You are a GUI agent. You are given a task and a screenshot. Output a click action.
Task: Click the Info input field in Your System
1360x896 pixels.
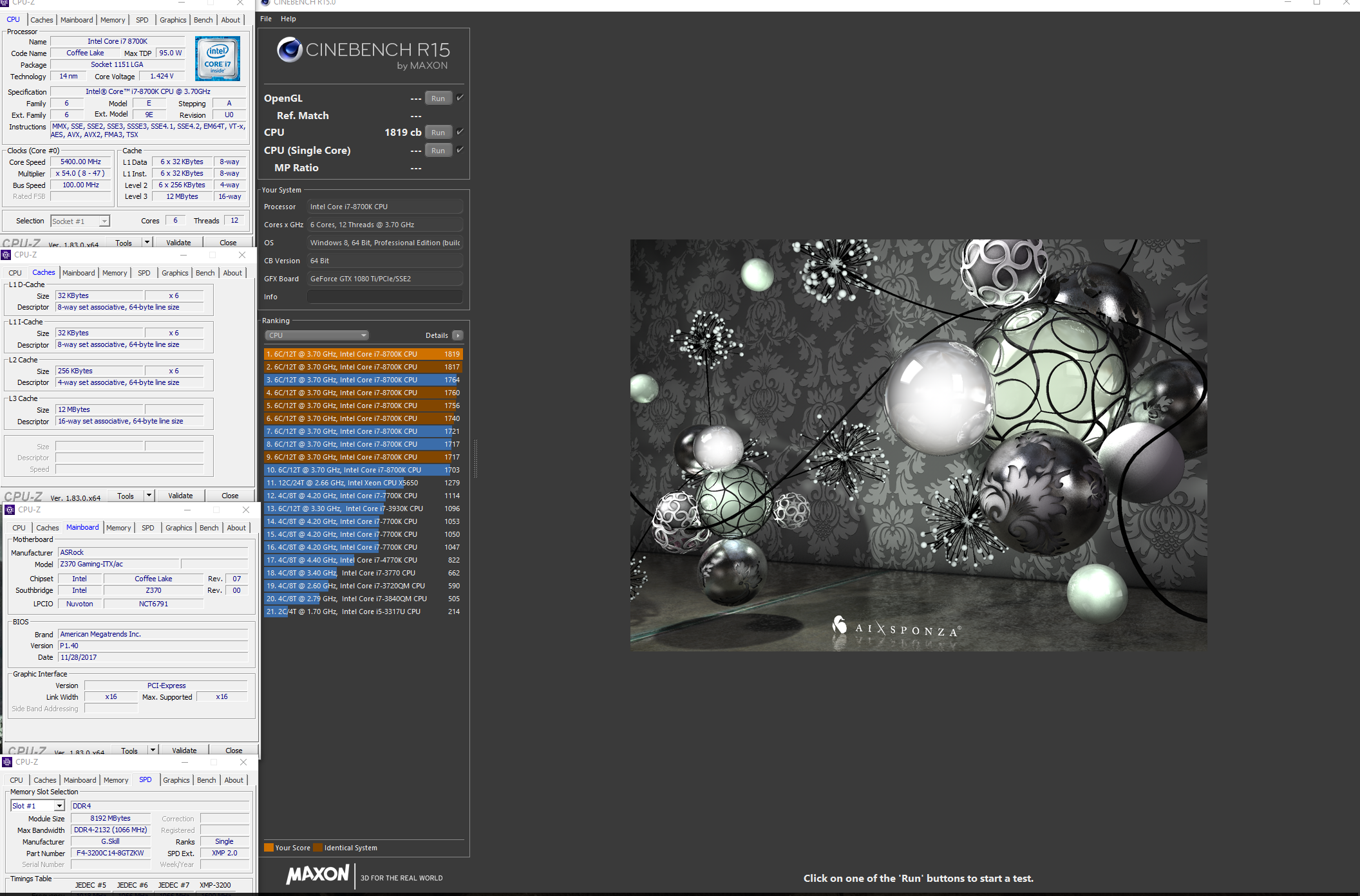coord(384,297)
